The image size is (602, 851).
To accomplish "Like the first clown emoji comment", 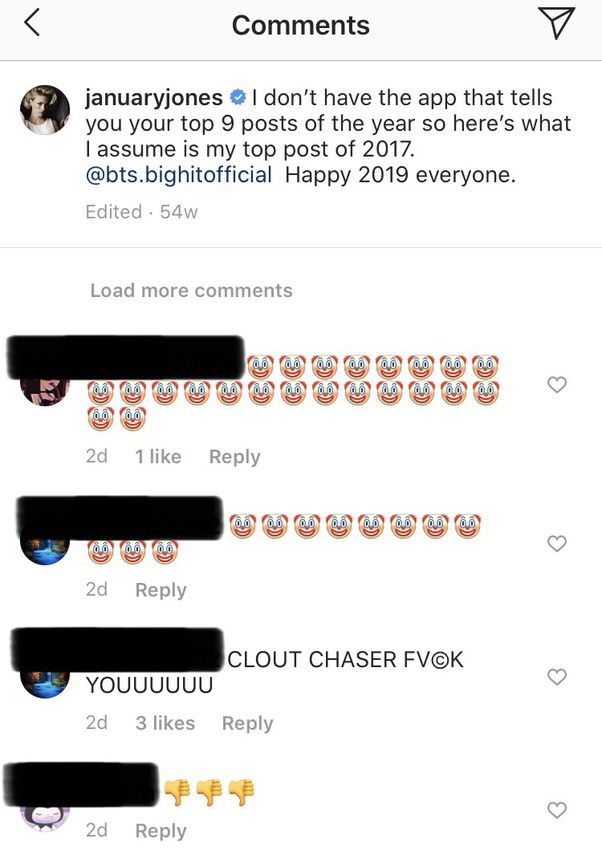I will (556, 385).
